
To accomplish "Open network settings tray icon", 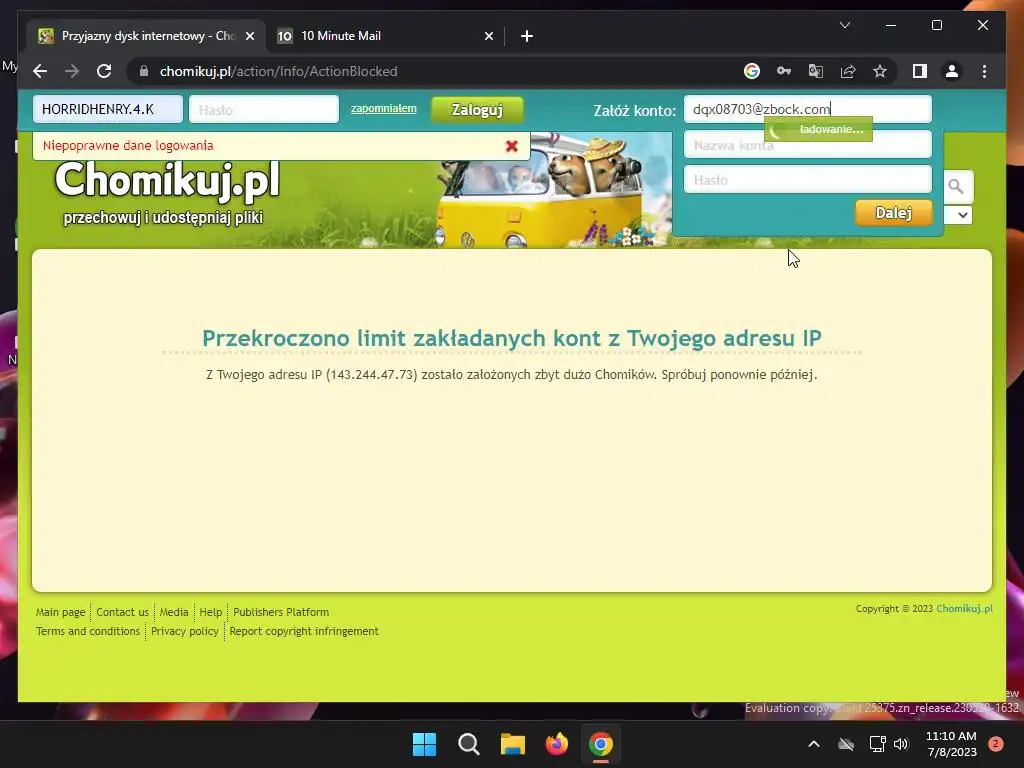I will click(877, 744).
